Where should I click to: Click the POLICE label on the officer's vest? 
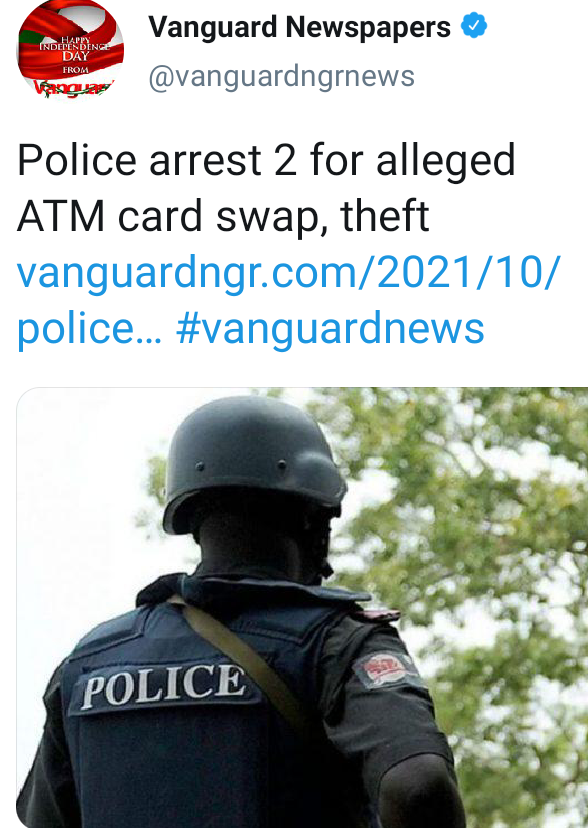click(163, 685)
